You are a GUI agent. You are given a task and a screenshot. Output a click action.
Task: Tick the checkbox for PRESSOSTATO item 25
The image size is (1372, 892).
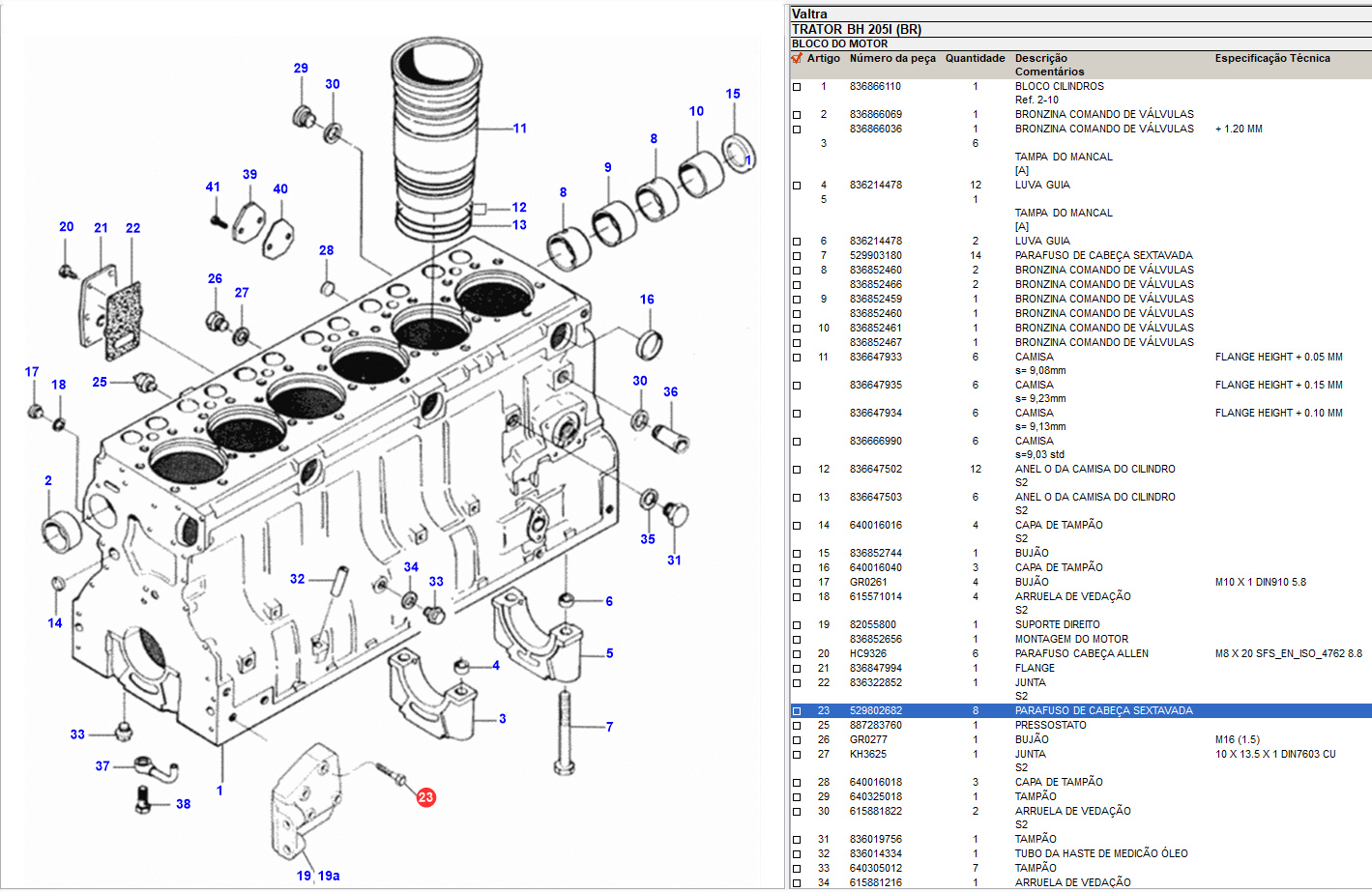(797, 726)
